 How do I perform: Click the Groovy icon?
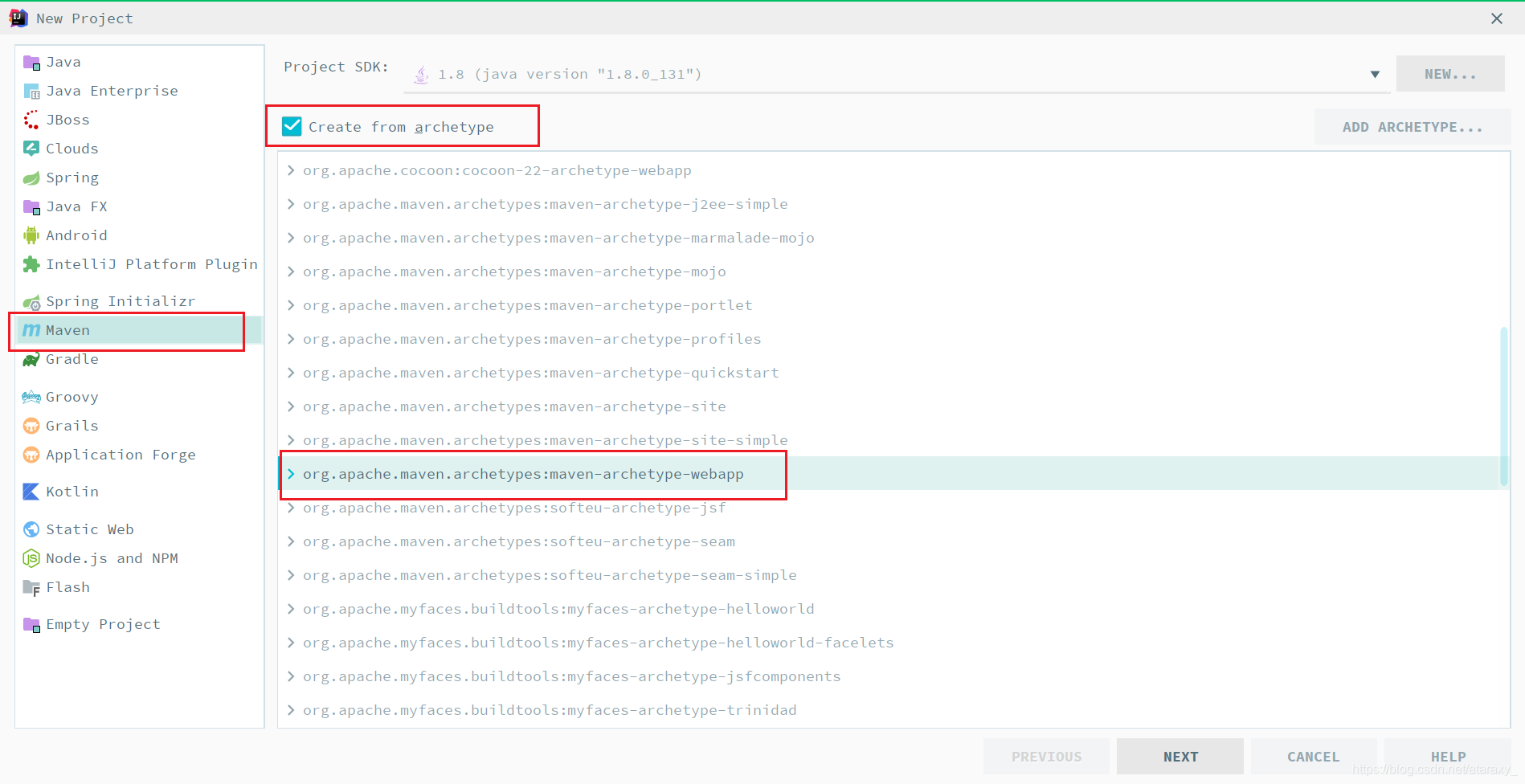[x=31, y=397]
